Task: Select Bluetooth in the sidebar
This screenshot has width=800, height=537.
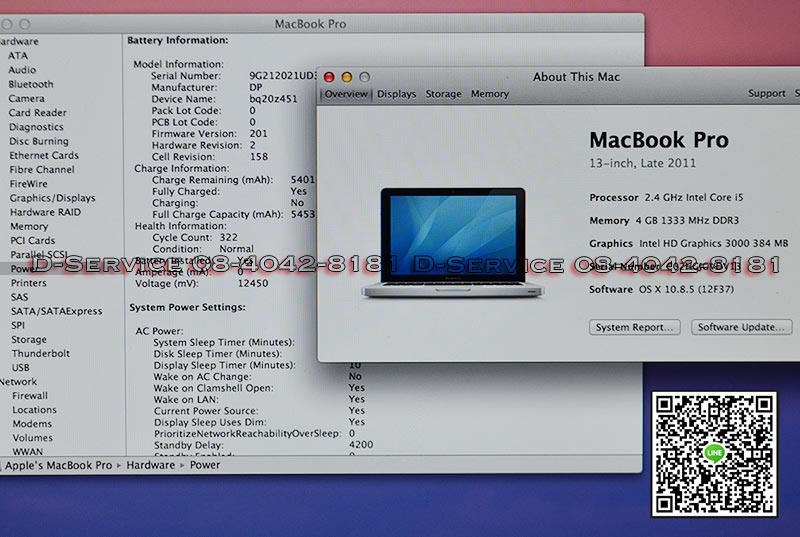Action: 31,84
